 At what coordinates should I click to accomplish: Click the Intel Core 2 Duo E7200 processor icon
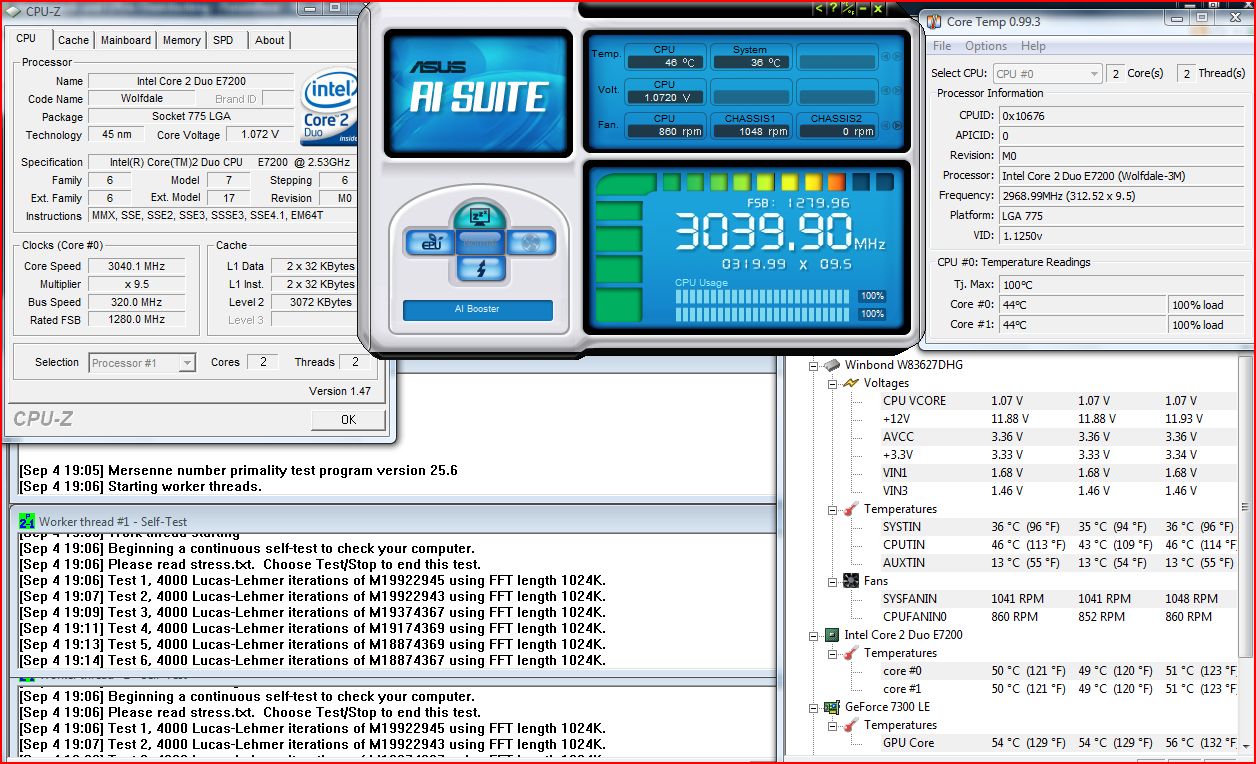pos(831,635)
